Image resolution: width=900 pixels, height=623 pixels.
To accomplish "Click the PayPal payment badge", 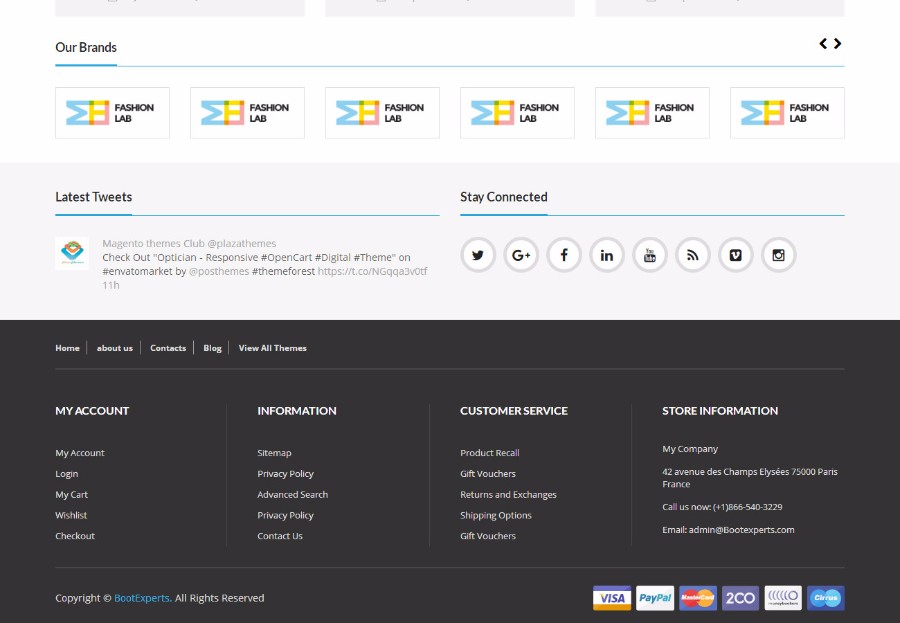I will pyautogui.click(x=655, y=598).
